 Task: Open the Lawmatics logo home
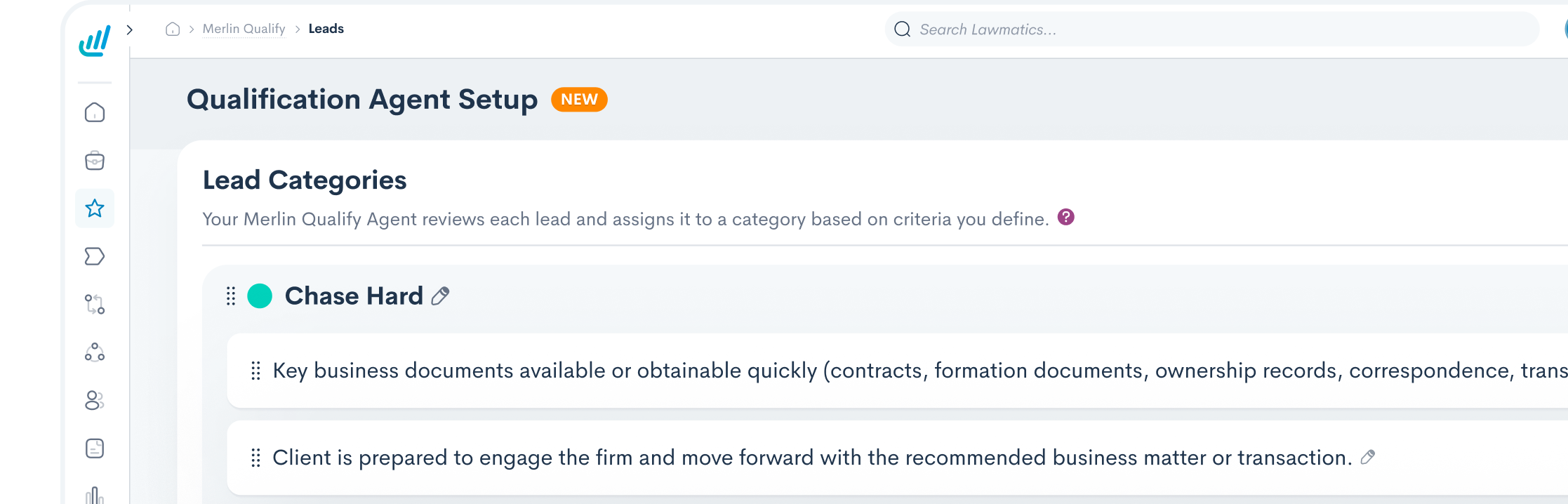tap(95, 41)
